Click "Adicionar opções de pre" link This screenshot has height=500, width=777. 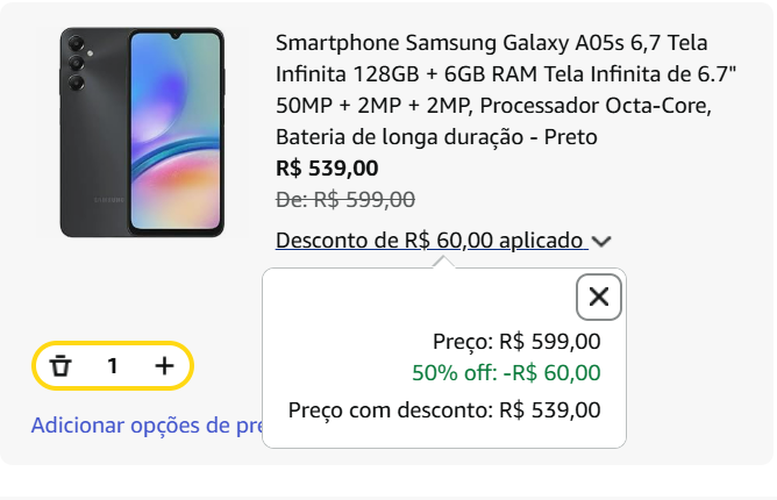click(146, 425)
